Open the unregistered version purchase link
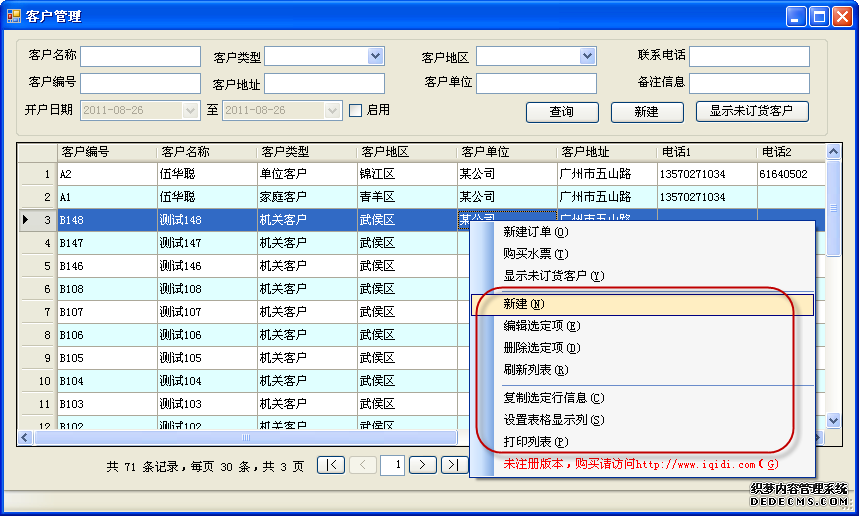The height and width of the screenshot is (516, 859). pos(640,464)
